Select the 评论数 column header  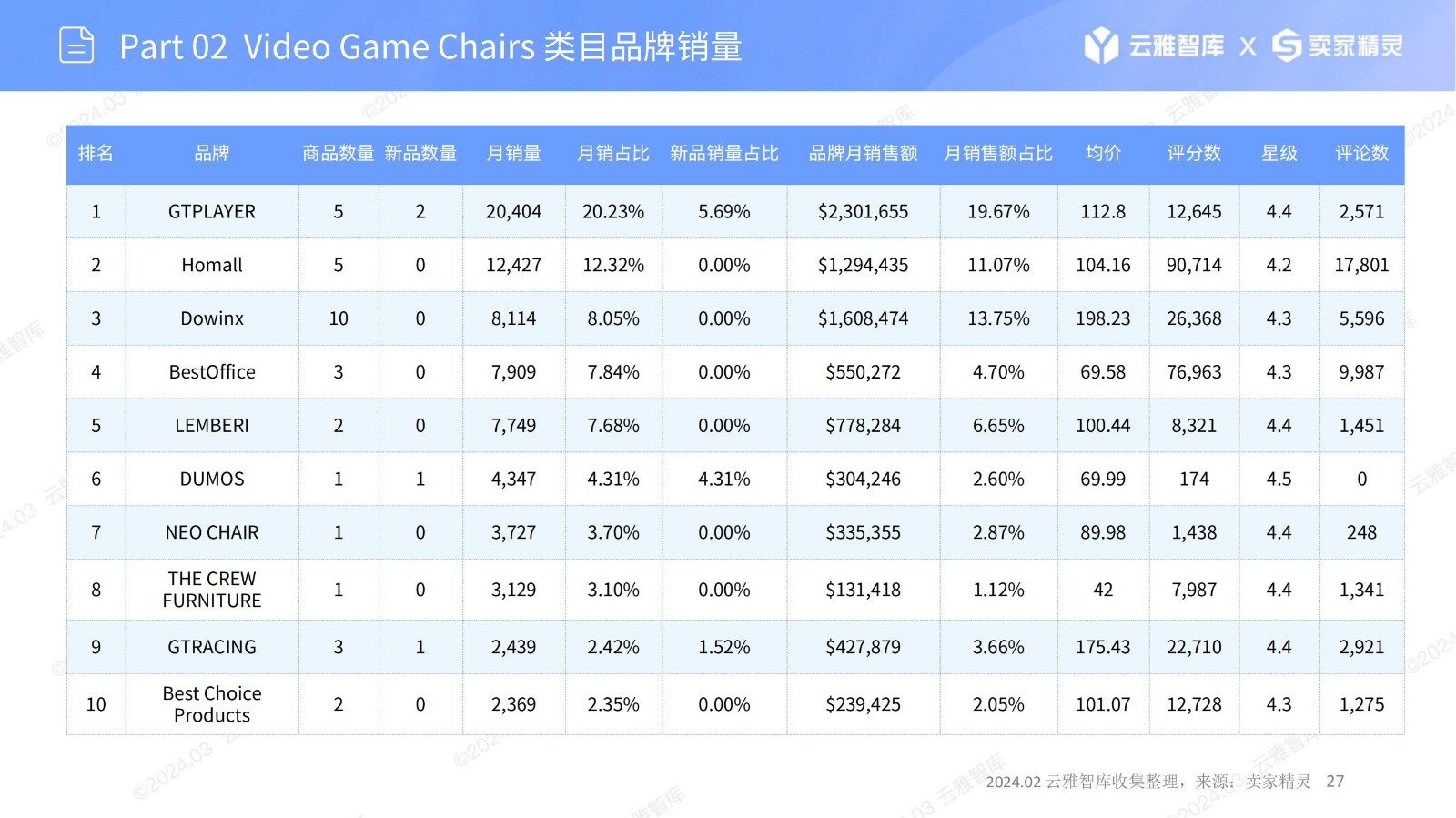[1361, 154]
